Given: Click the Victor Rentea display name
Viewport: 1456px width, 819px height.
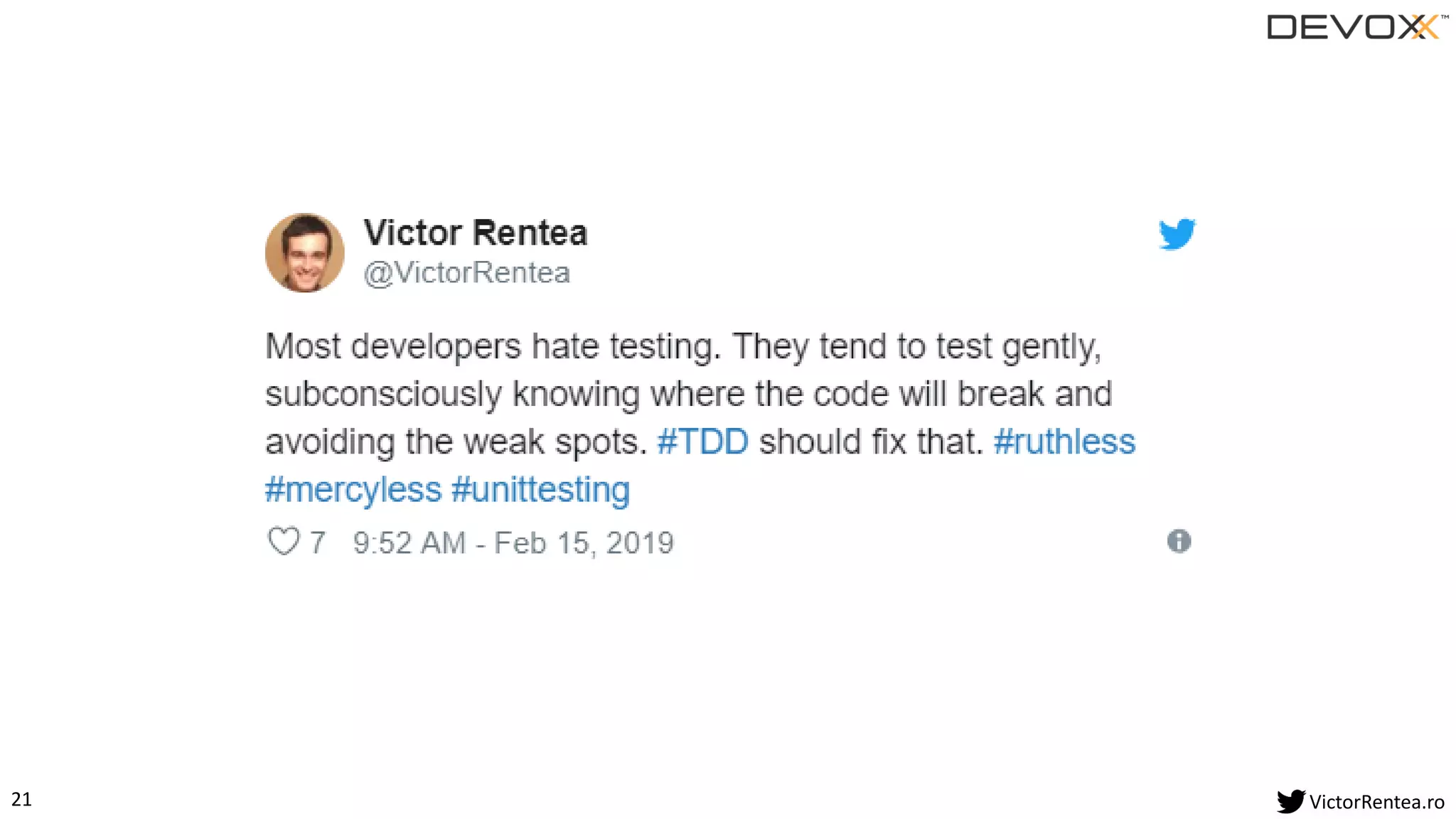Looking at the screenshot, I should click(476, 232).
